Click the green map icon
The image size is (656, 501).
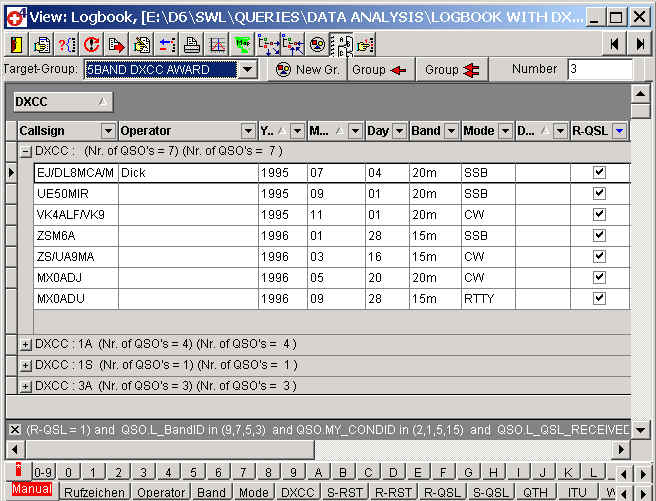pos(241,44)
